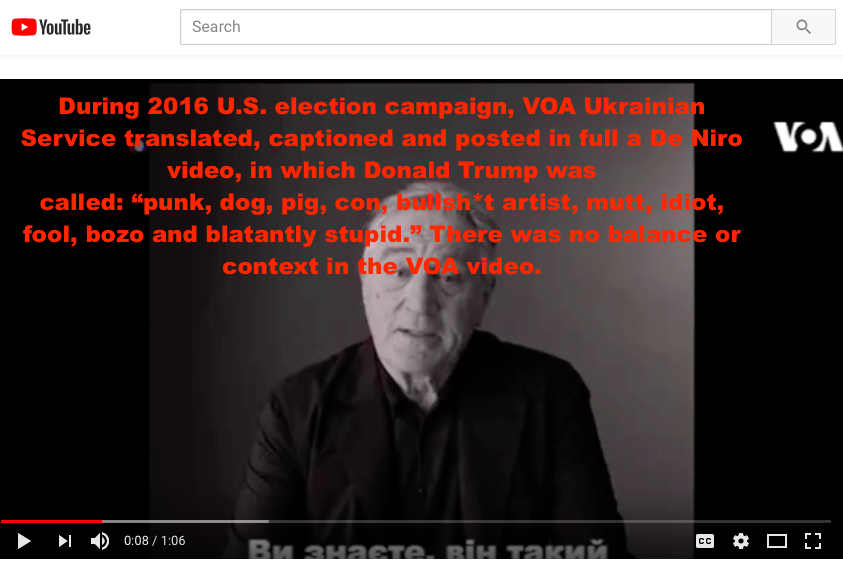The width and height of the screenshot is (843, 572).
Task: Click the 0:08 / 1:06 time display
Action: [x=155, y=541]
